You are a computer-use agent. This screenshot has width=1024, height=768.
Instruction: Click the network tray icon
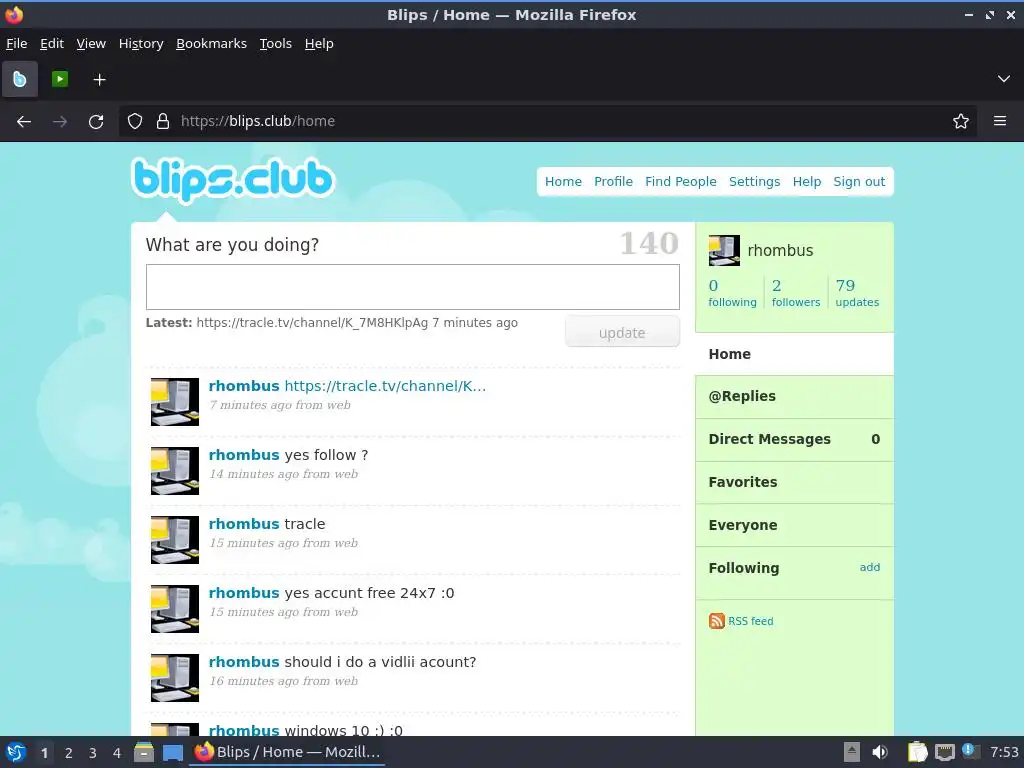(x=944, y=752)
